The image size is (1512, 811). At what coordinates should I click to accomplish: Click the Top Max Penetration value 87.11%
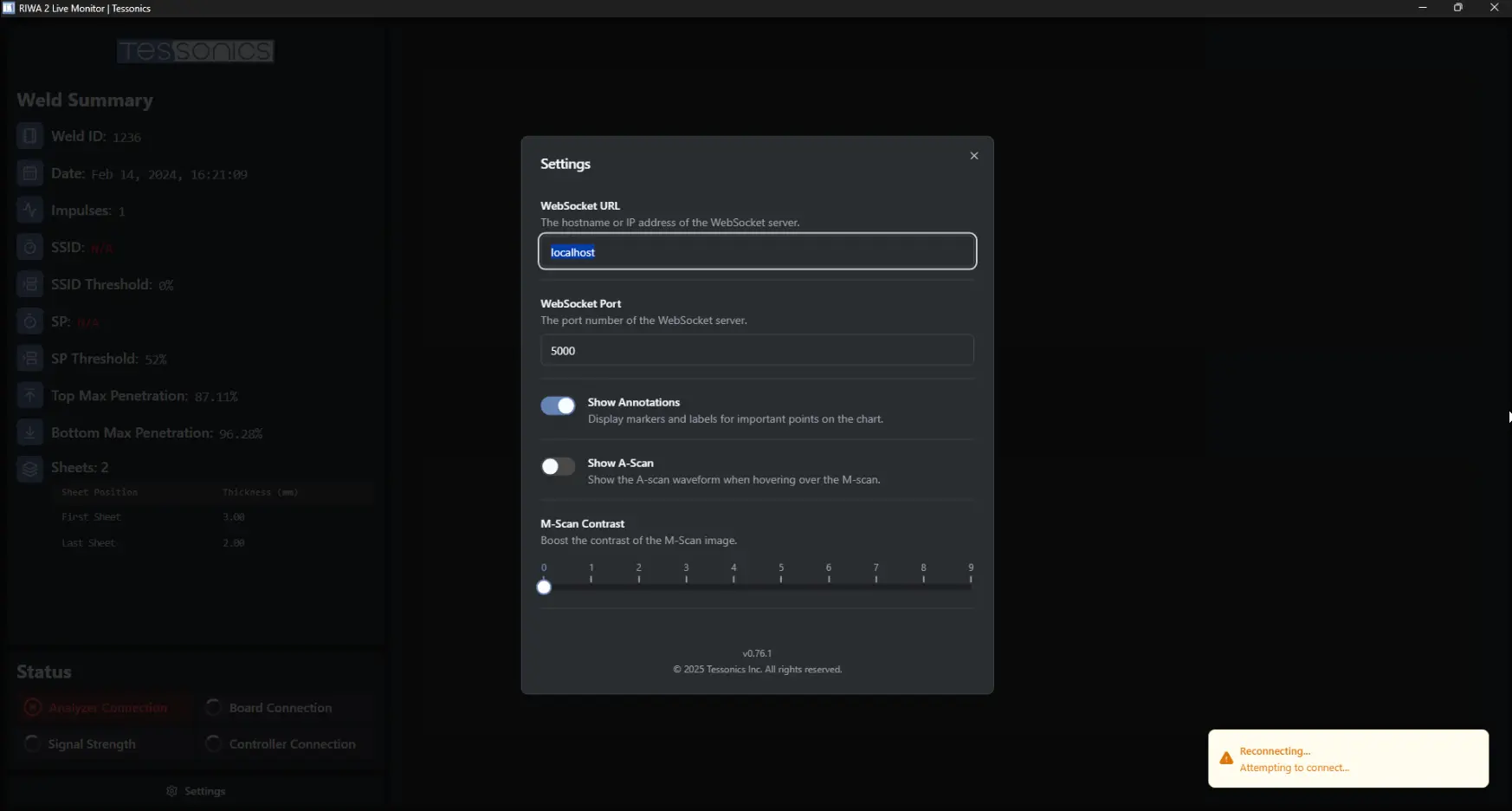point(216,397)
